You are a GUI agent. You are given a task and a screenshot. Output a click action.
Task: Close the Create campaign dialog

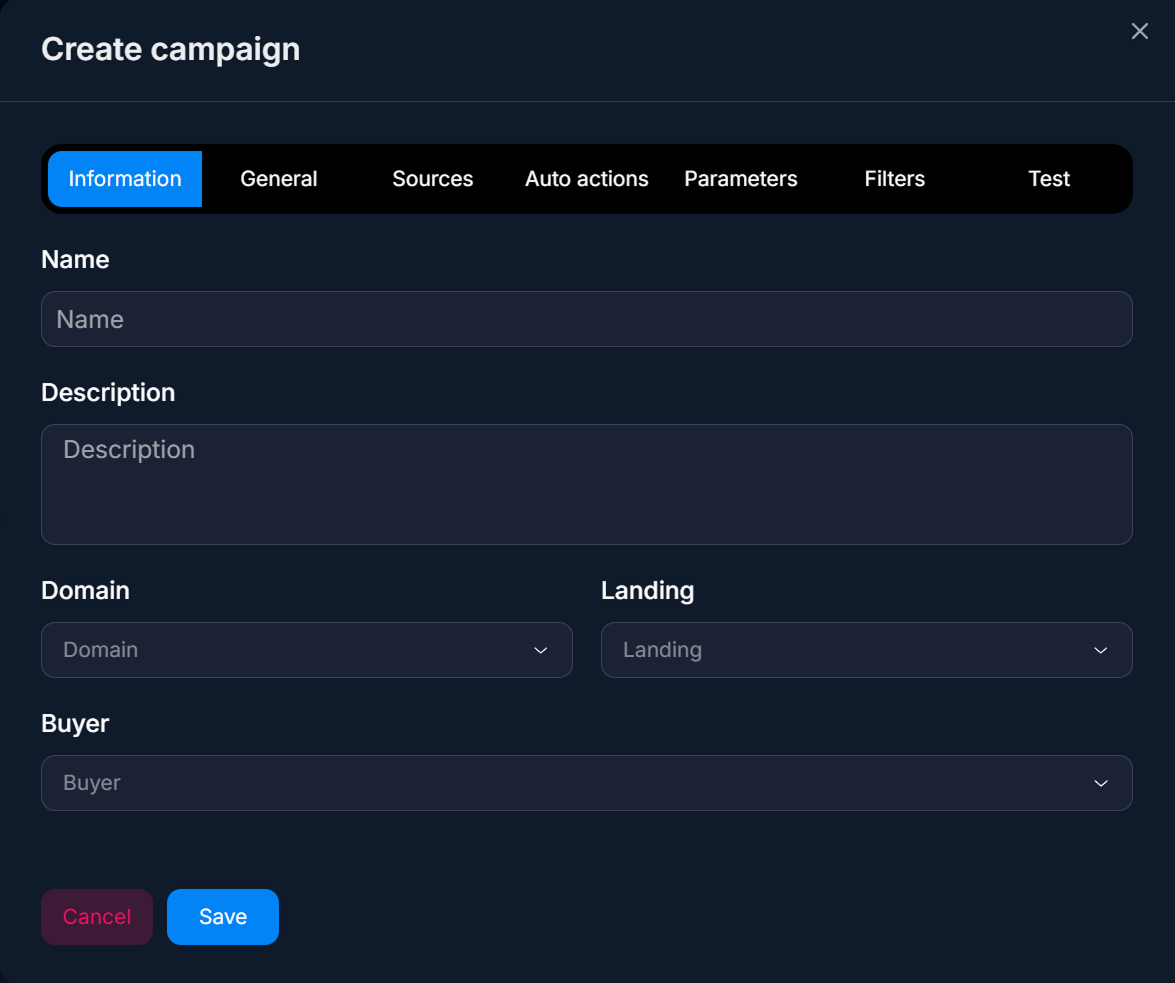1139,31
